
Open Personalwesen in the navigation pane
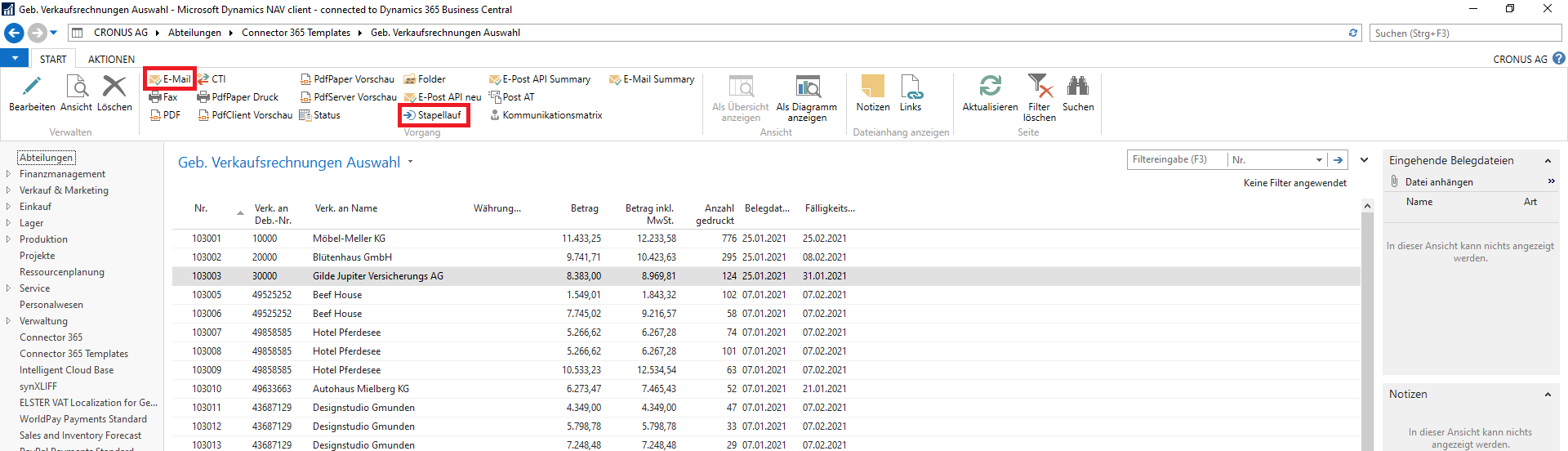point(51,305)
